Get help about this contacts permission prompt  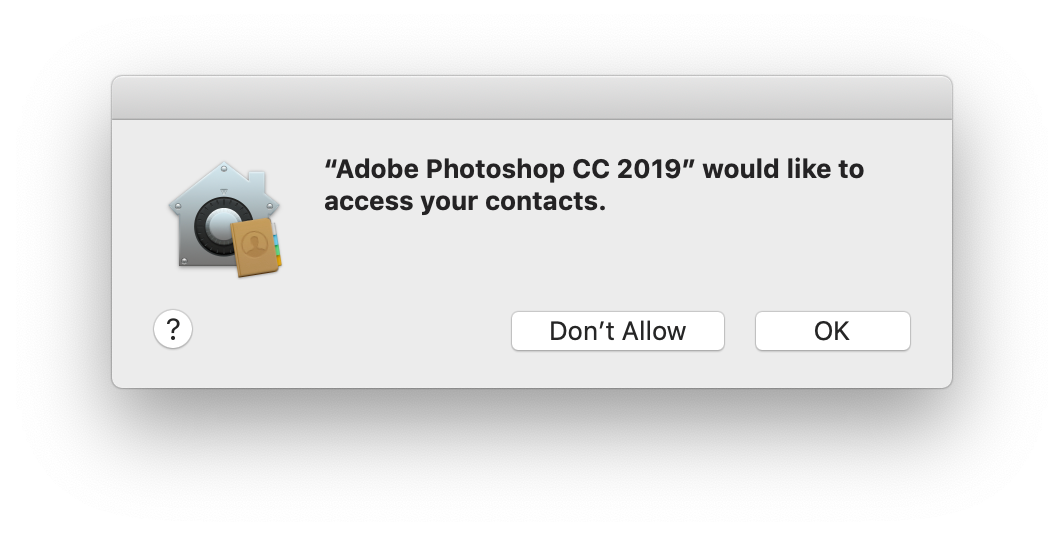pos(173,328)
